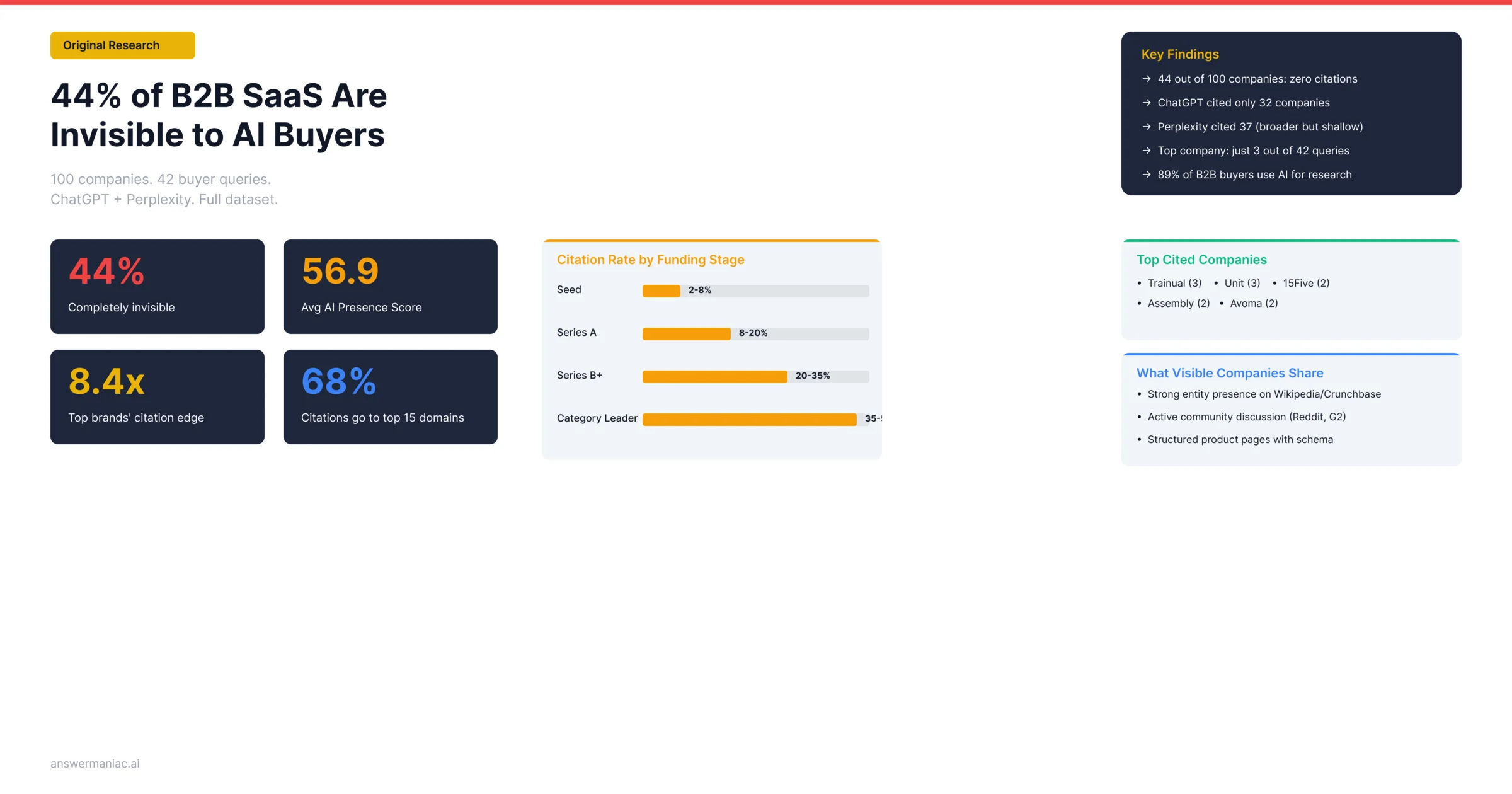Click arrow icon beside 'ChatGPT cited only 32'
The image size is (1512, 794).
pos(1147,103)
